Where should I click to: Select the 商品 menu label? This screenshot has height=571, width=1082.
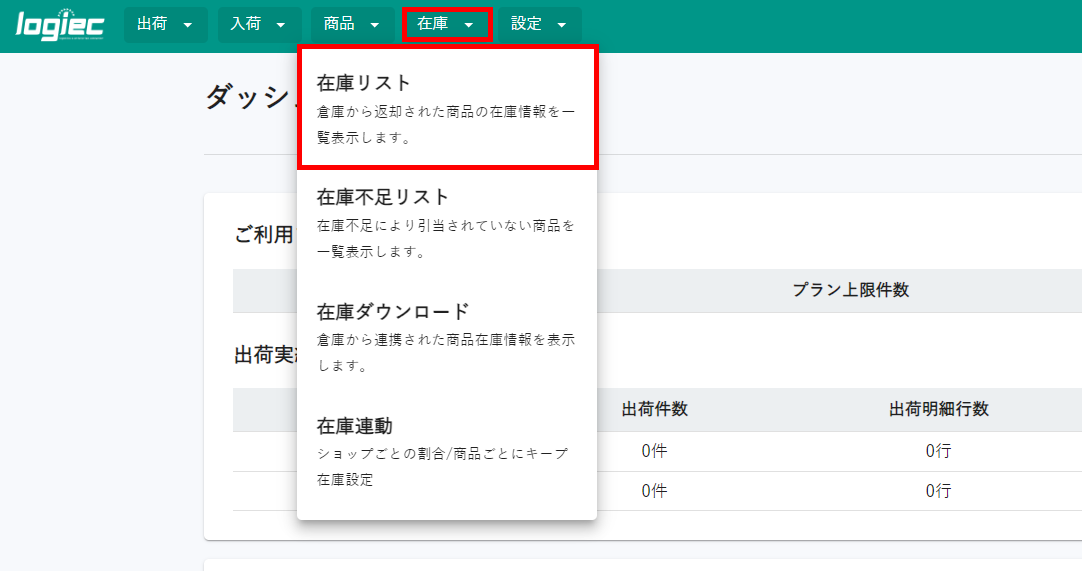339,24
